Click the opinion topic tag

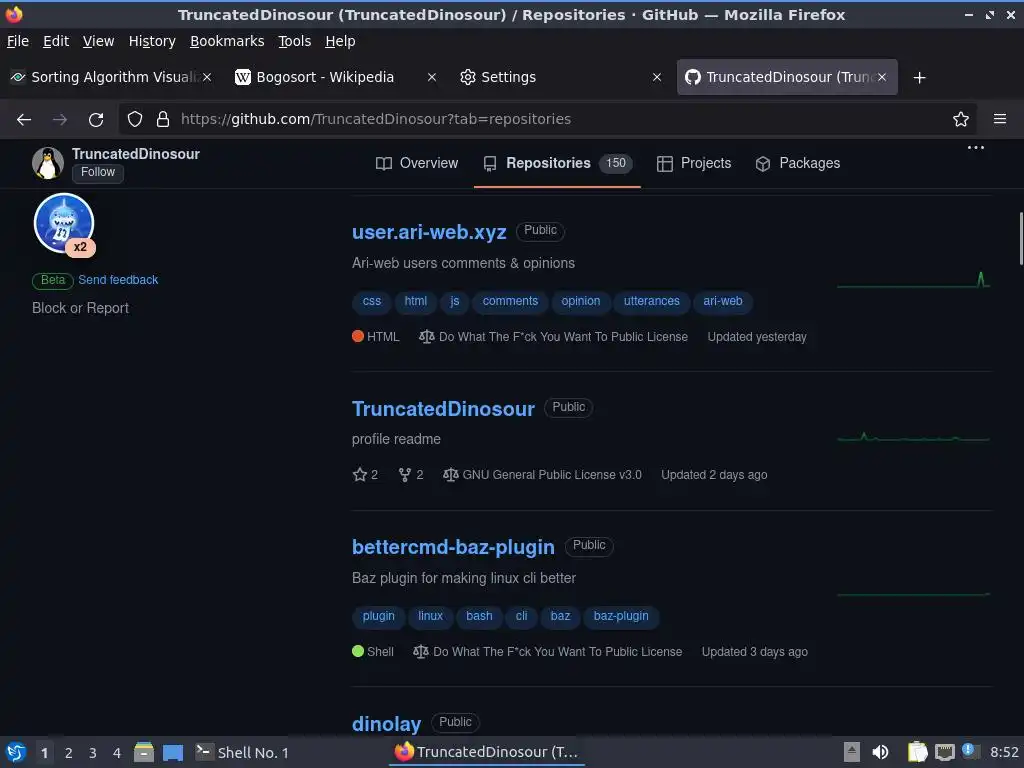coord(581,302)
